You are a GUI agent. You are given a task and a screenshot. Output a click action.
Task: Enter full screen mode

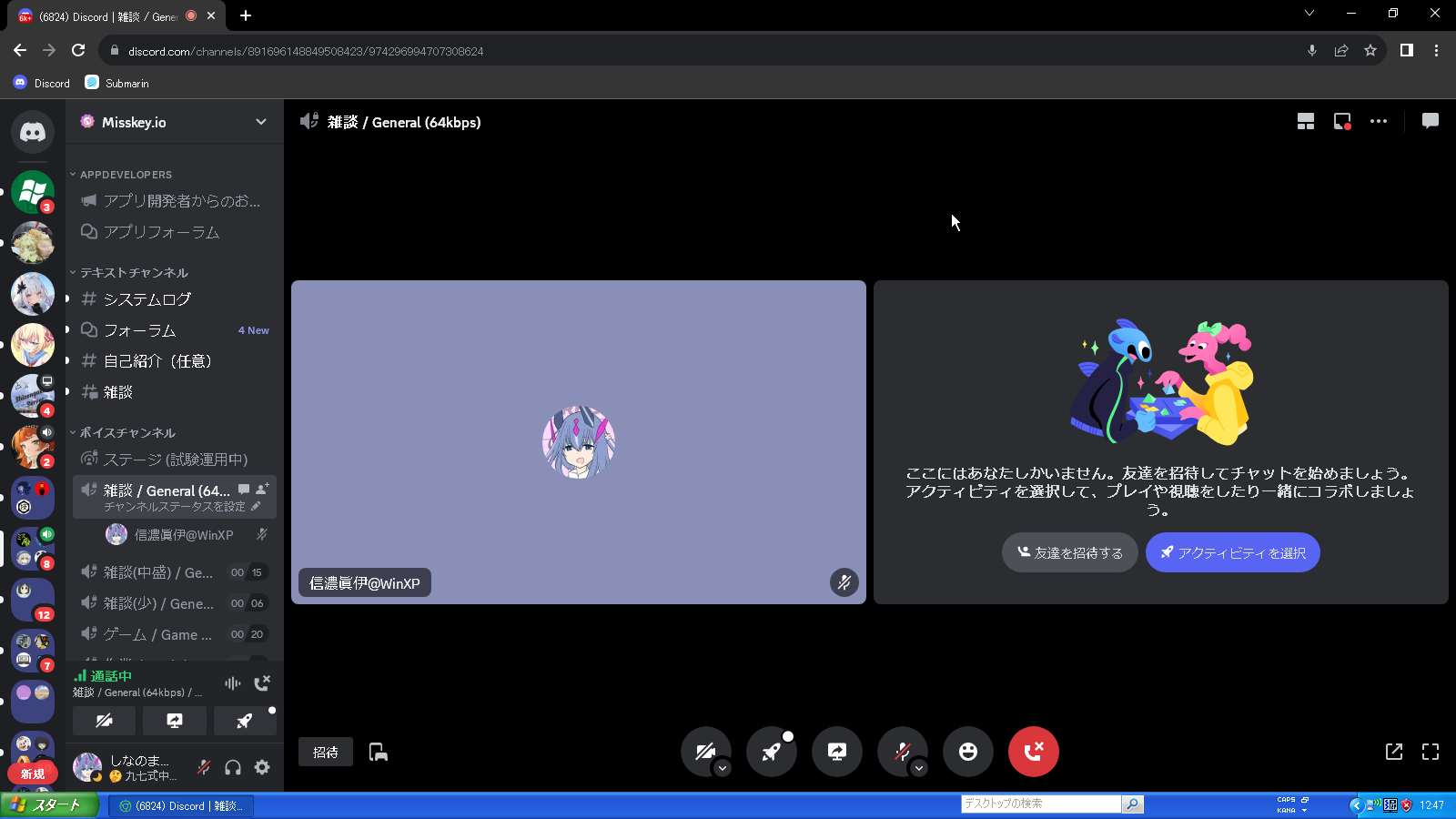click(x=1431, y=752)
